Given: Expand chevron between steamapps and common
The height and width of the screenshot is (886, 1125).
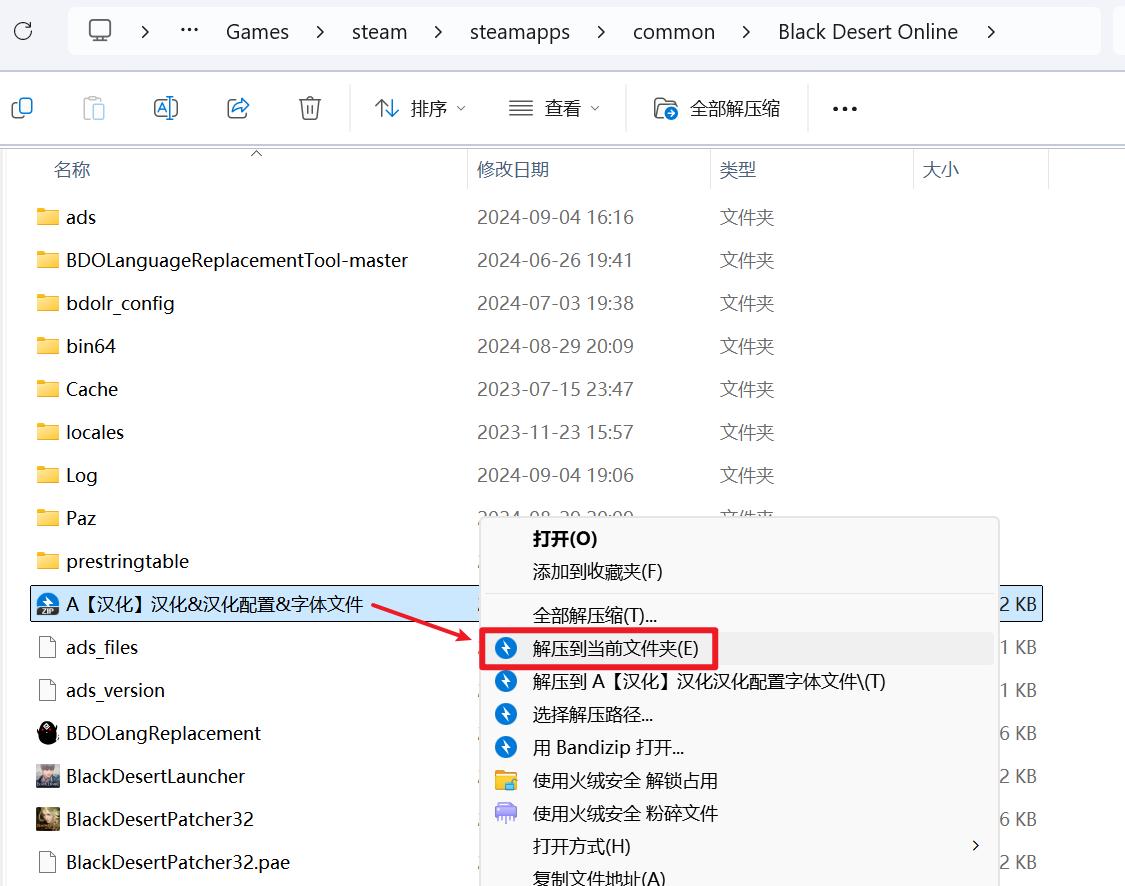Looking at the screenshot, I should tap(601, 32).
